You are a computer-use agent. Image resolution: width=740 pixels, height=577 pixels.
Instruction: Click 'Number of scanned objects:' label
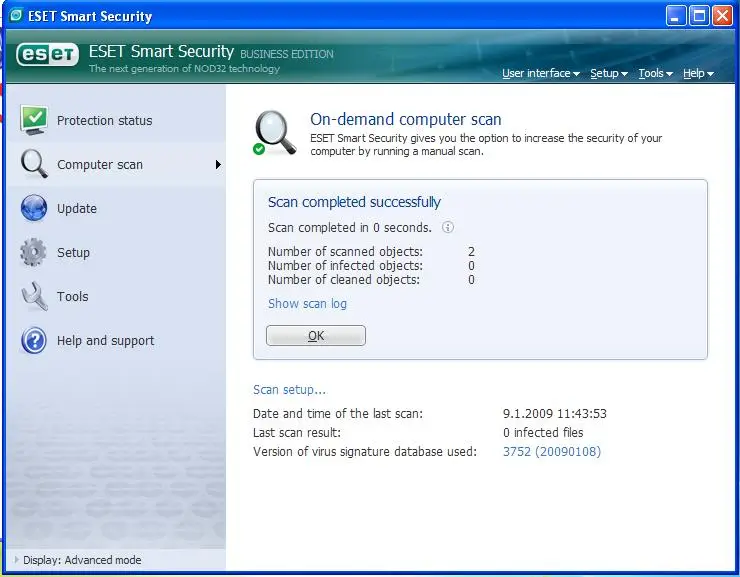pos(345,251)
